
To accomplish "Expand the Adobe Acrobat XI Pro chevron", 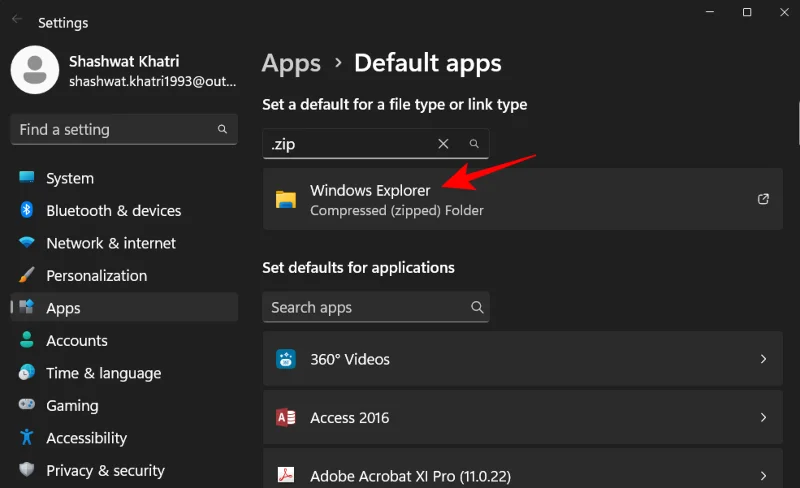I will pos(763,476).
